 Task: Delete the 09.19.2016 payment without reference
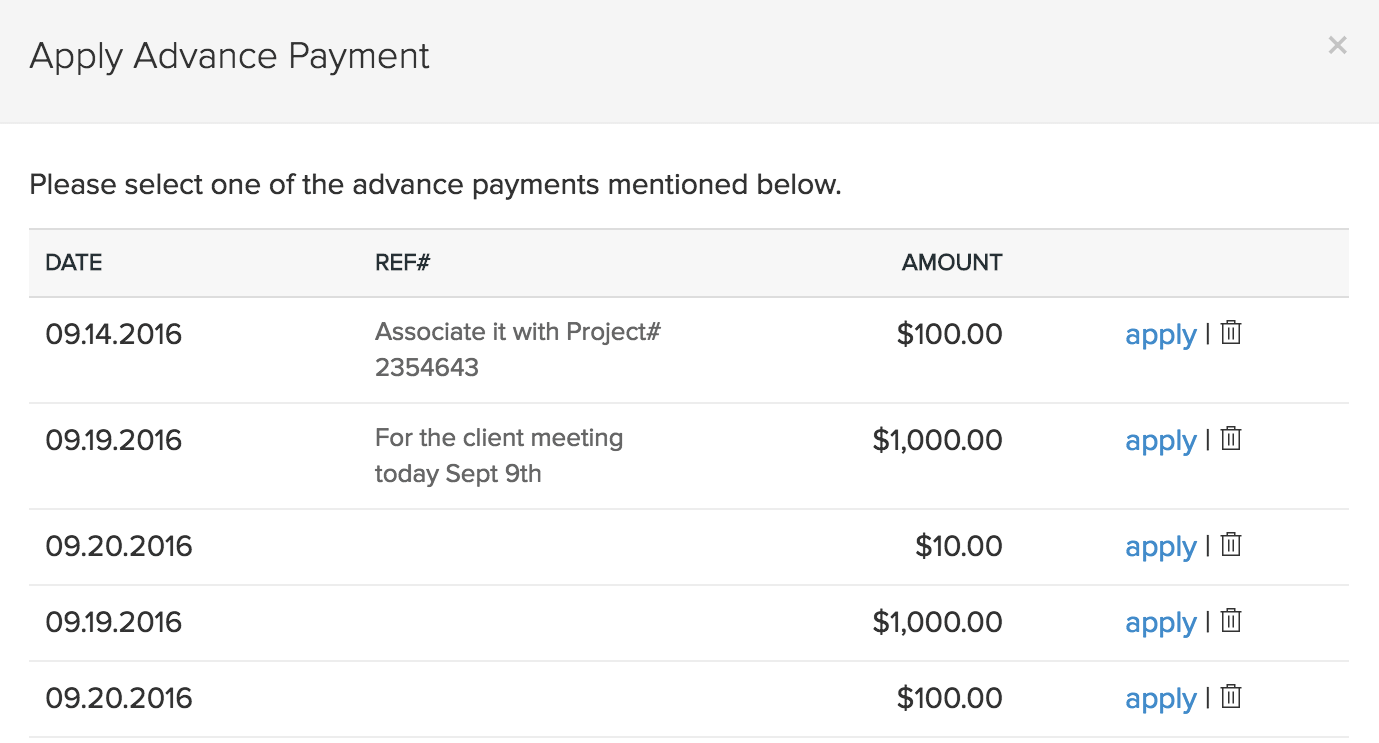click(1231, 621)
